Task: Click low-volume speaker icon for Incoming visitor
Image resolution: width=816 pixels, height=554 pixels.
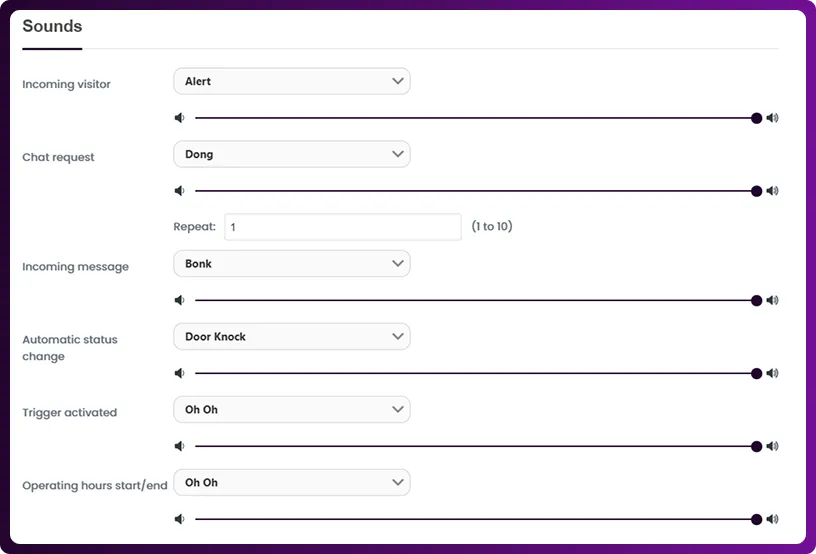Action: click(x=179, y=118)
